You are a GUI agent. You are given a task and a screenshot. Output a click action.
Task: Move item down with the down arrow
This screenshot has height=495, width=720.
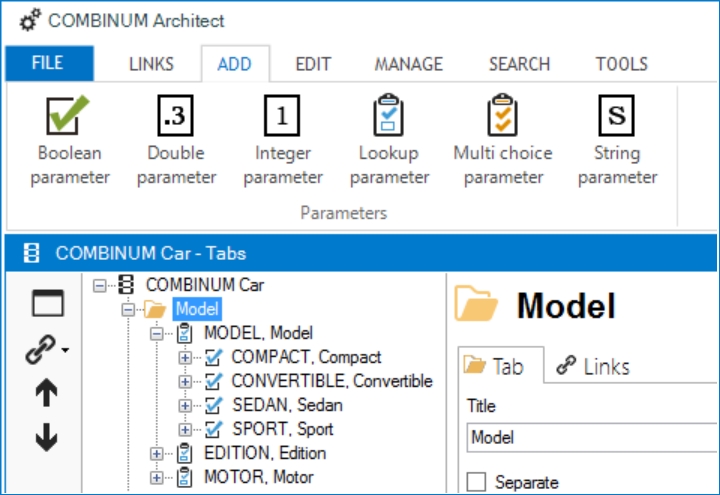[x=46, y=437]
